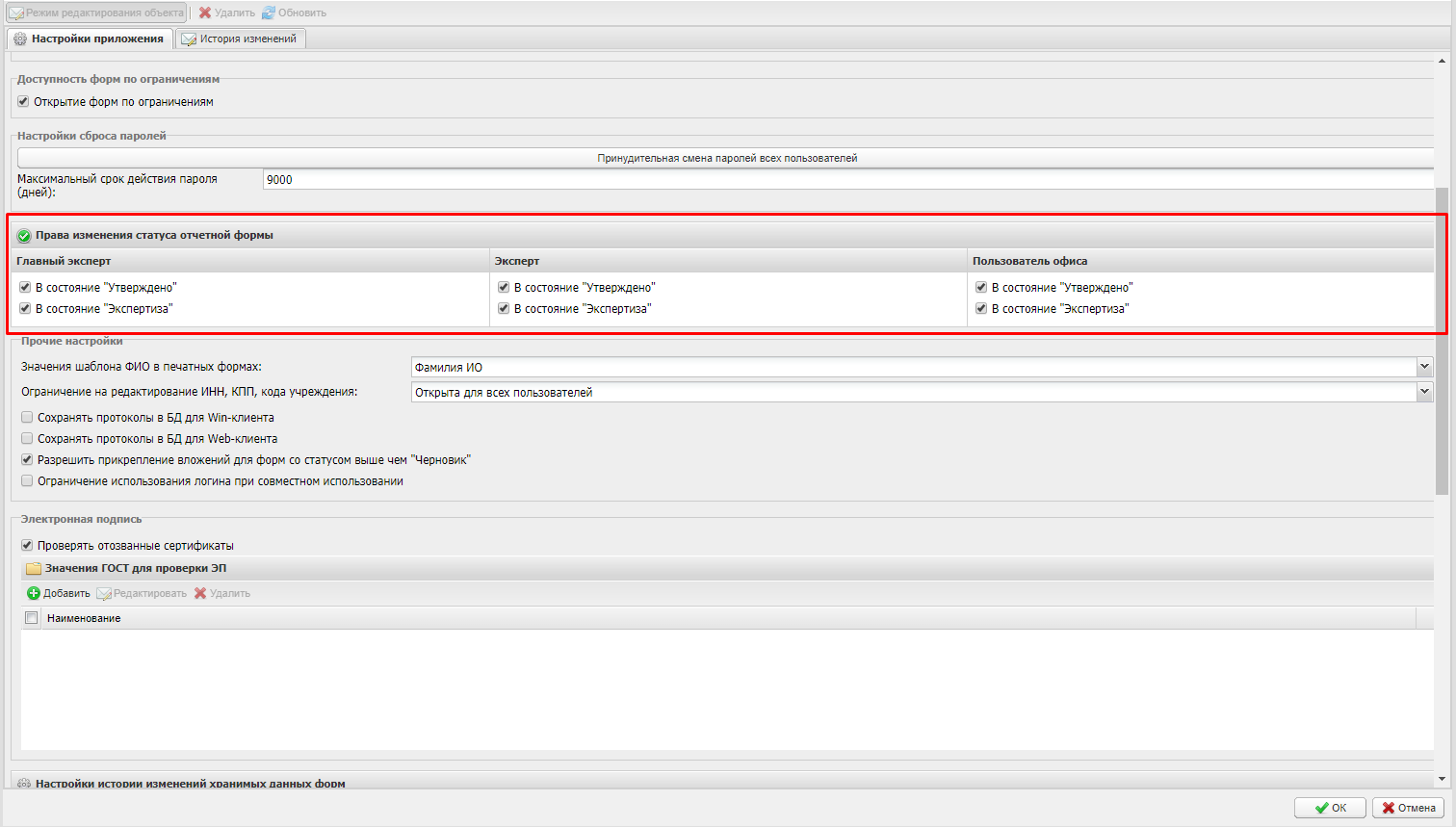This screenshot has width=1456, height=827.
Task: Uncheck Открытие форм по ограничениям
Action: pyautogui.click(x=23, y=101)
